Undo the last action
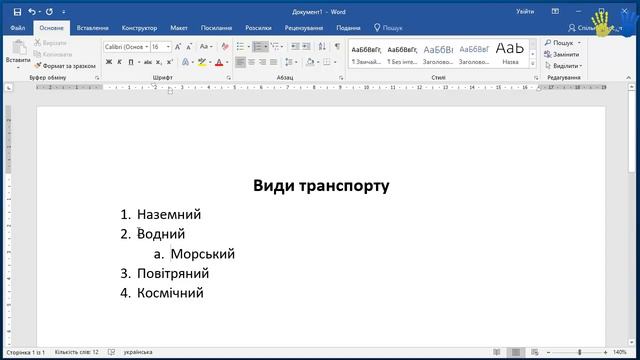640x360 pixels. tap(32, 12)
